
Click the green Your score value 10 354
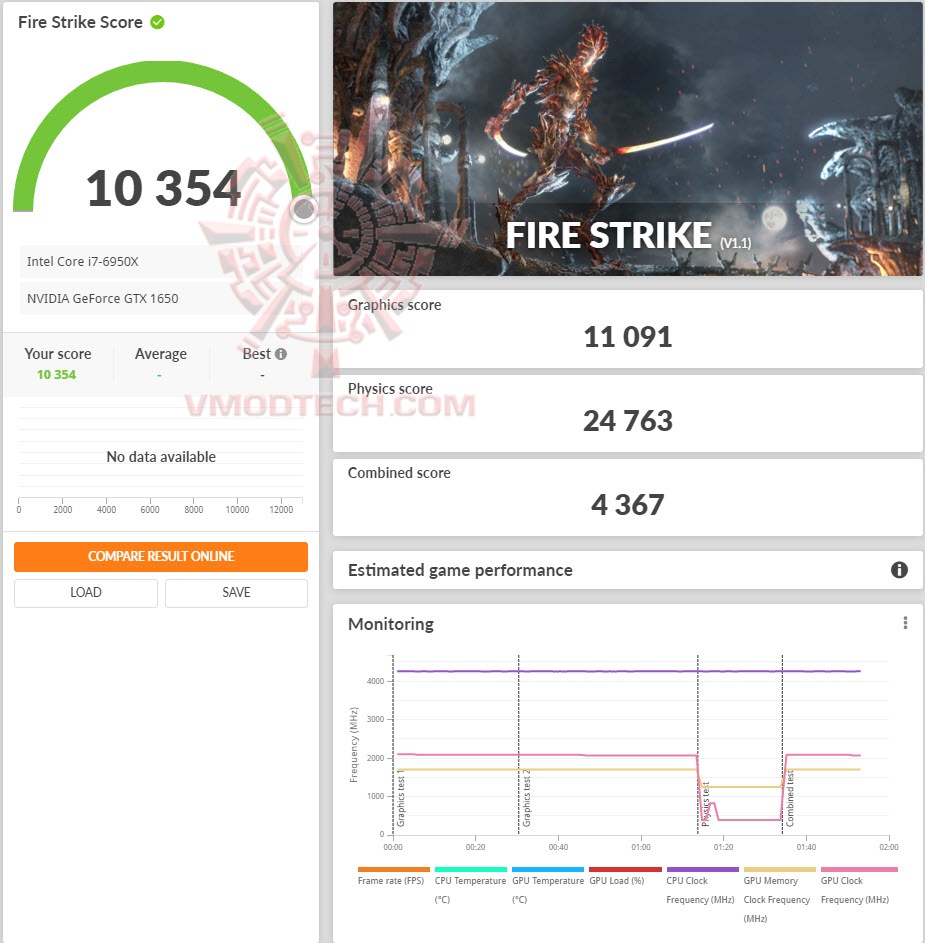(57, 375)
